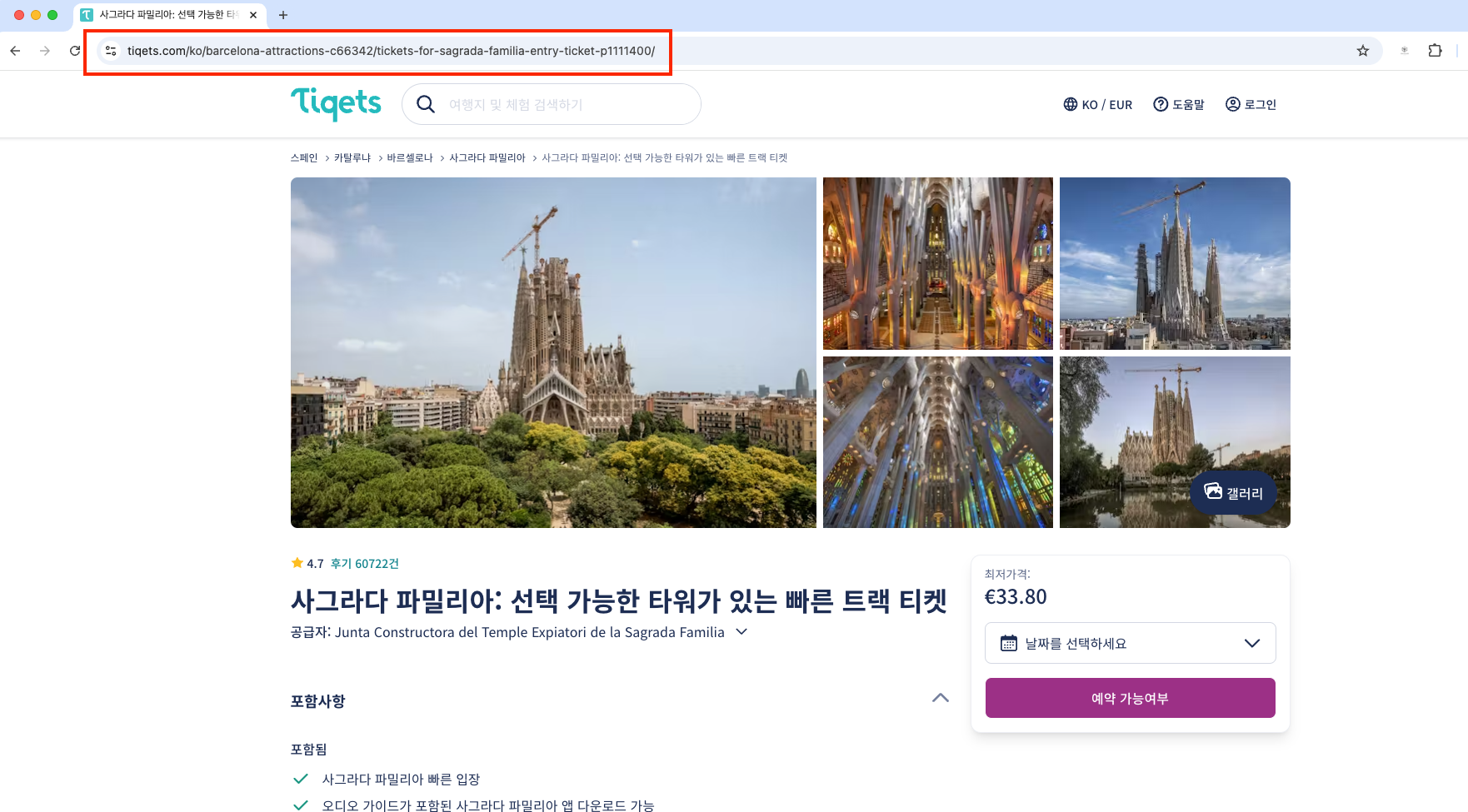Select the 바르셀로나 breadcrumb link
Screen dimensions: 1468x812
[x=410, y=157]
